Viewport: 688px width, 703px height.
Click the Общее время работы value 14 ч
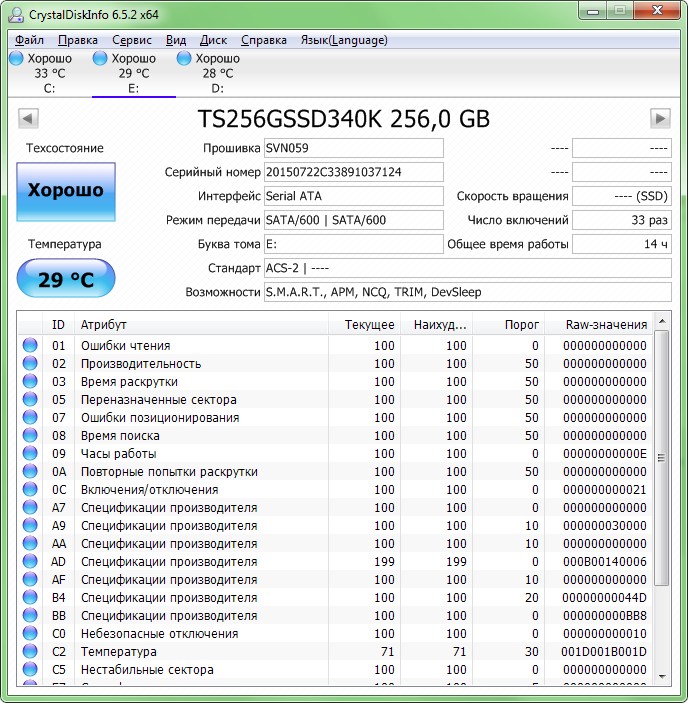(622, 244)
